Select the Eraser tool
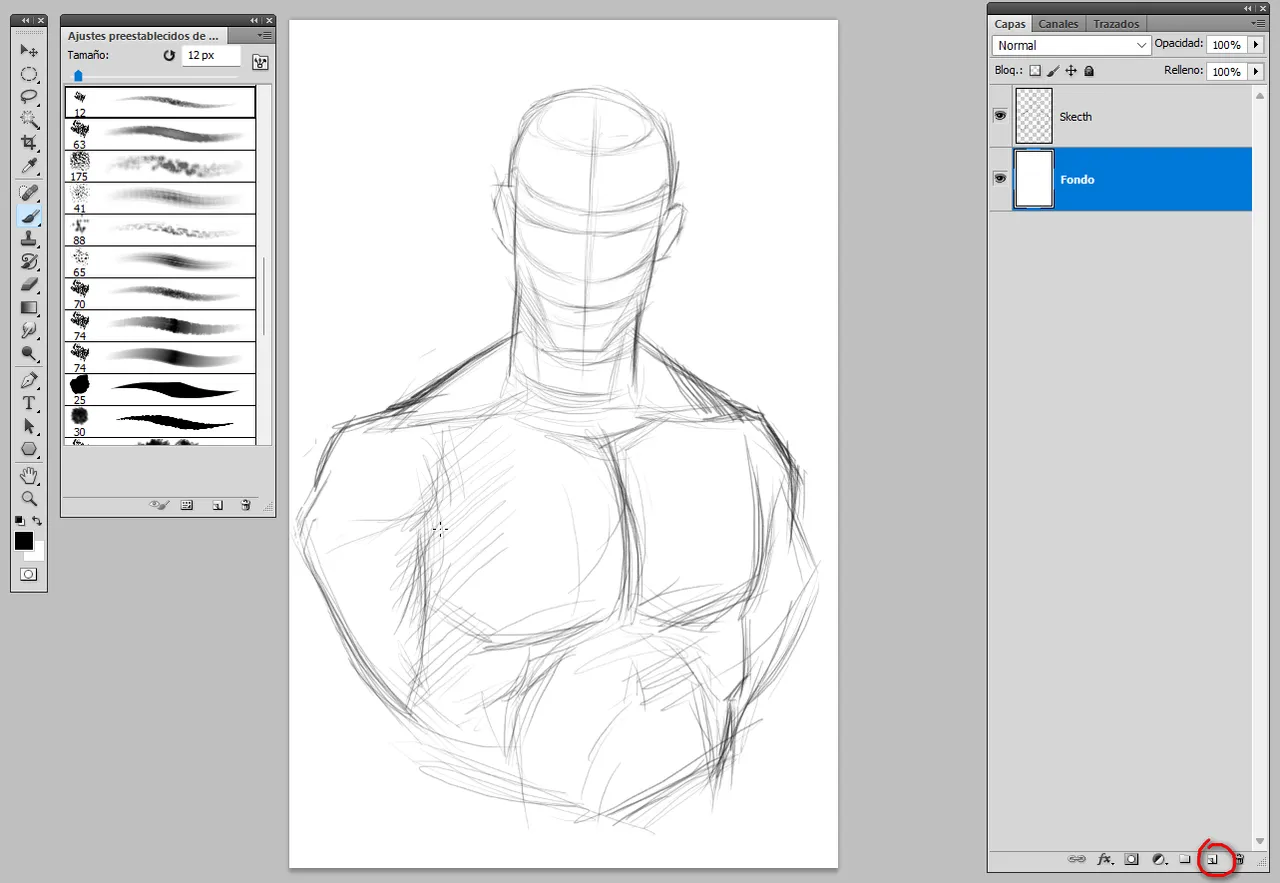This screenshot has height=883, width=1280. [x=29, y=285]
